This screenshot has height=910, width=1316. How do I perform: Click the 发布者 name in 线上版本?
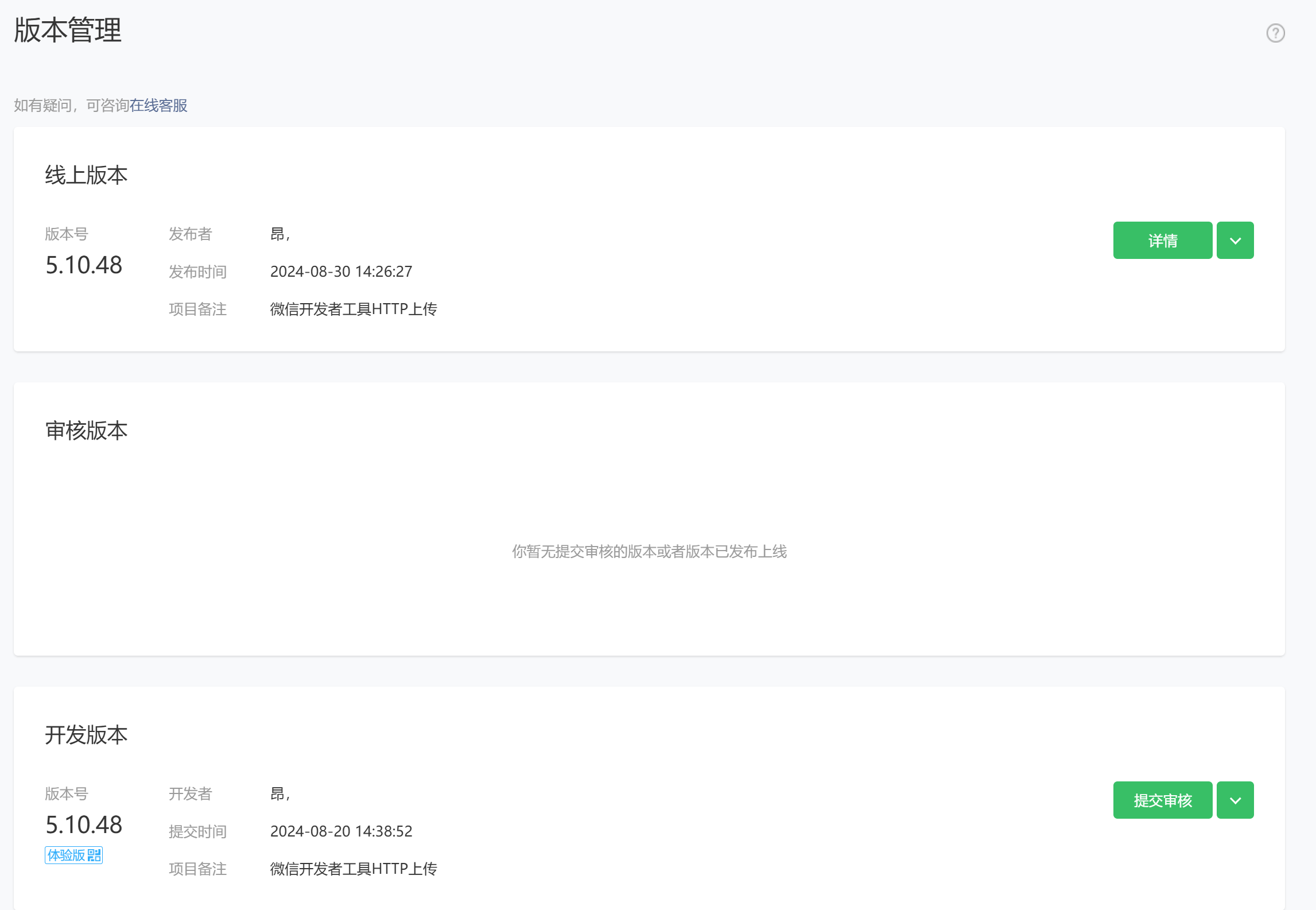279,234
